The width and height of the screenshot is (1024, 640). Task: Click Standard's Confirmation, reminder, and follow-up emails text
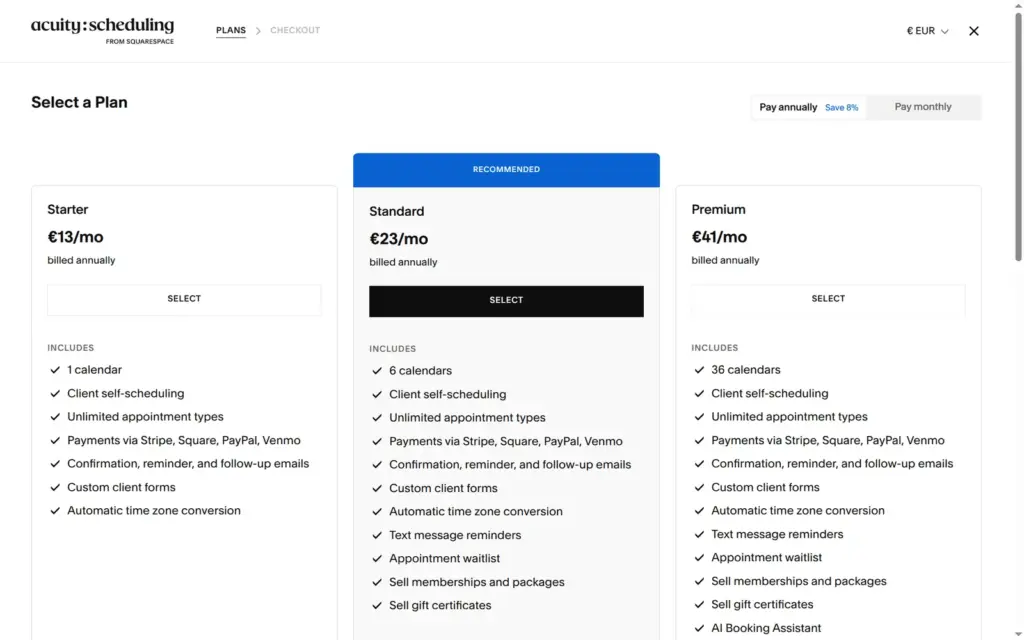click(510, 465)
